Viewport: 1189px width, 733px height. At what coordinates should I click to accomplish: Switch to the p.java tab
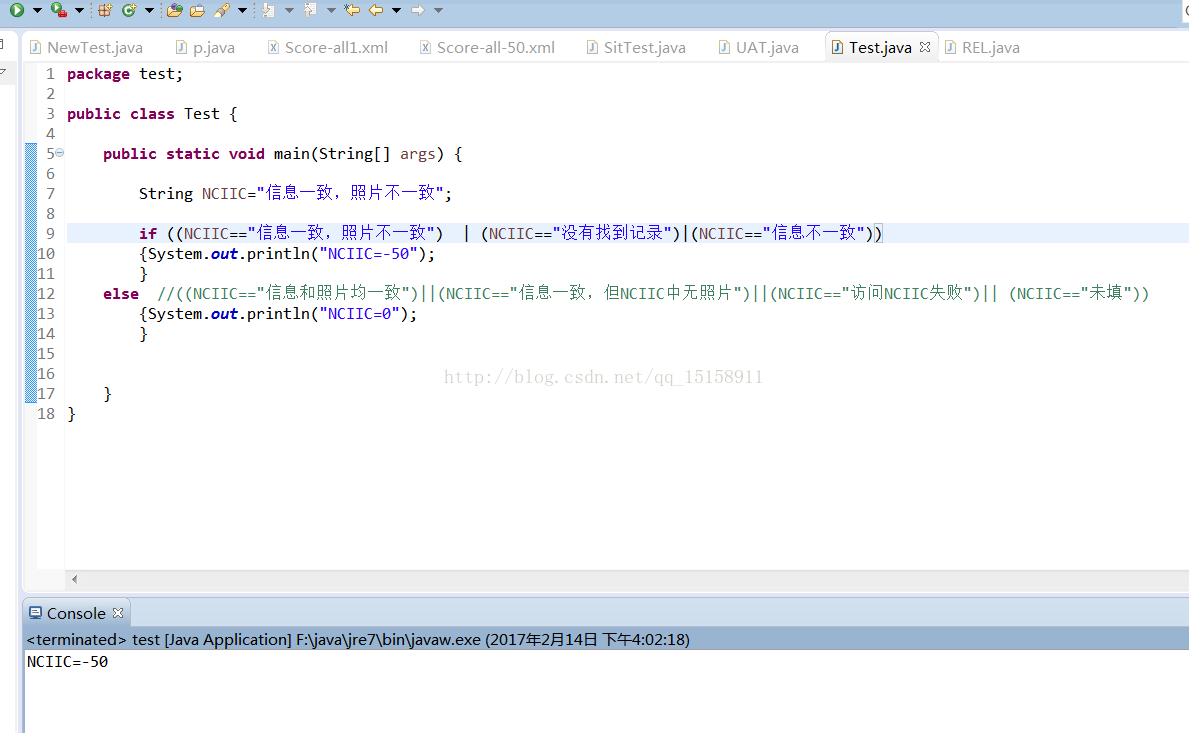click(205, 48)
